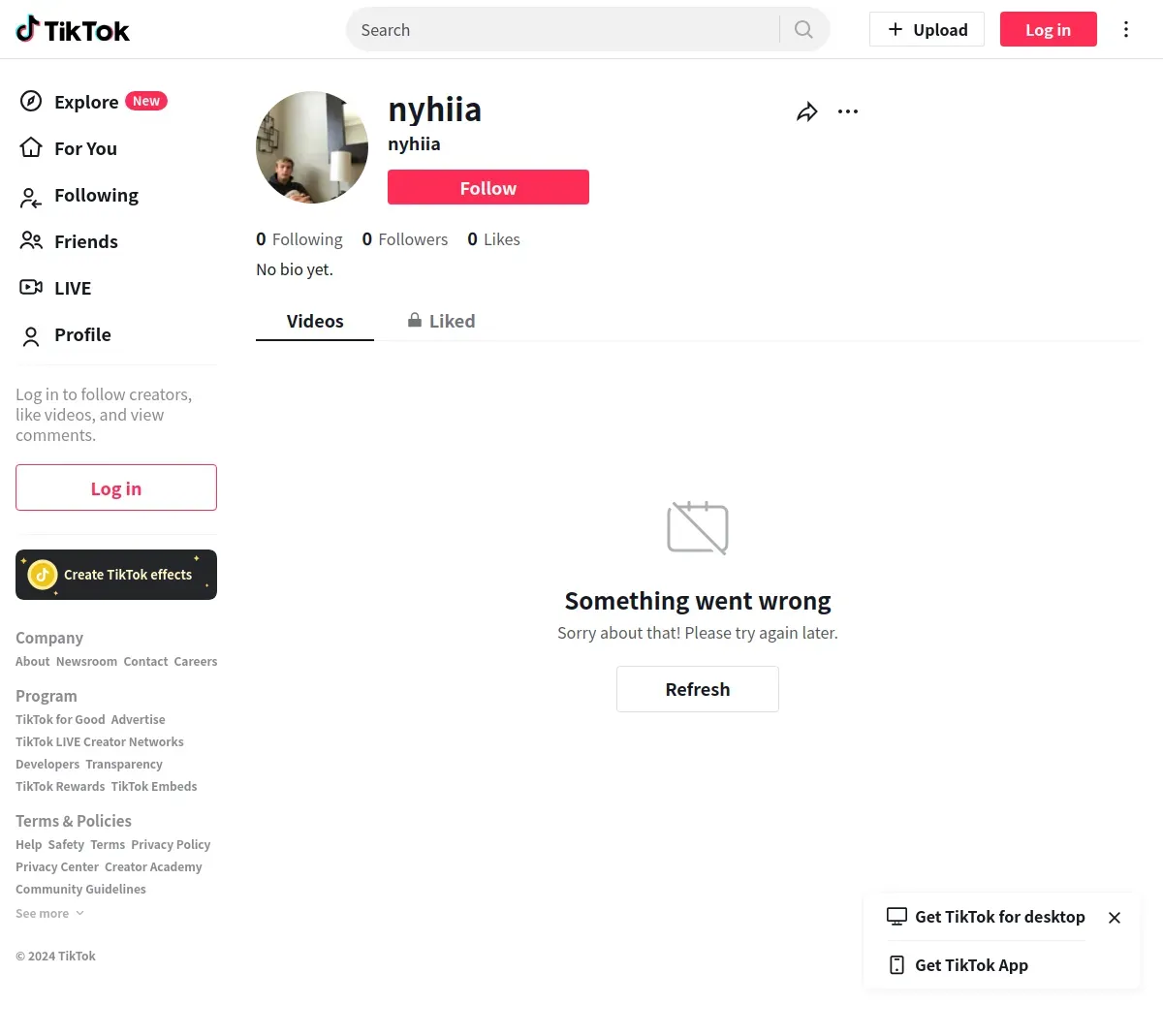This screenshot has width=1163, height=1036.
Task: Open Following in the sidebar
Action: [96, 196]
